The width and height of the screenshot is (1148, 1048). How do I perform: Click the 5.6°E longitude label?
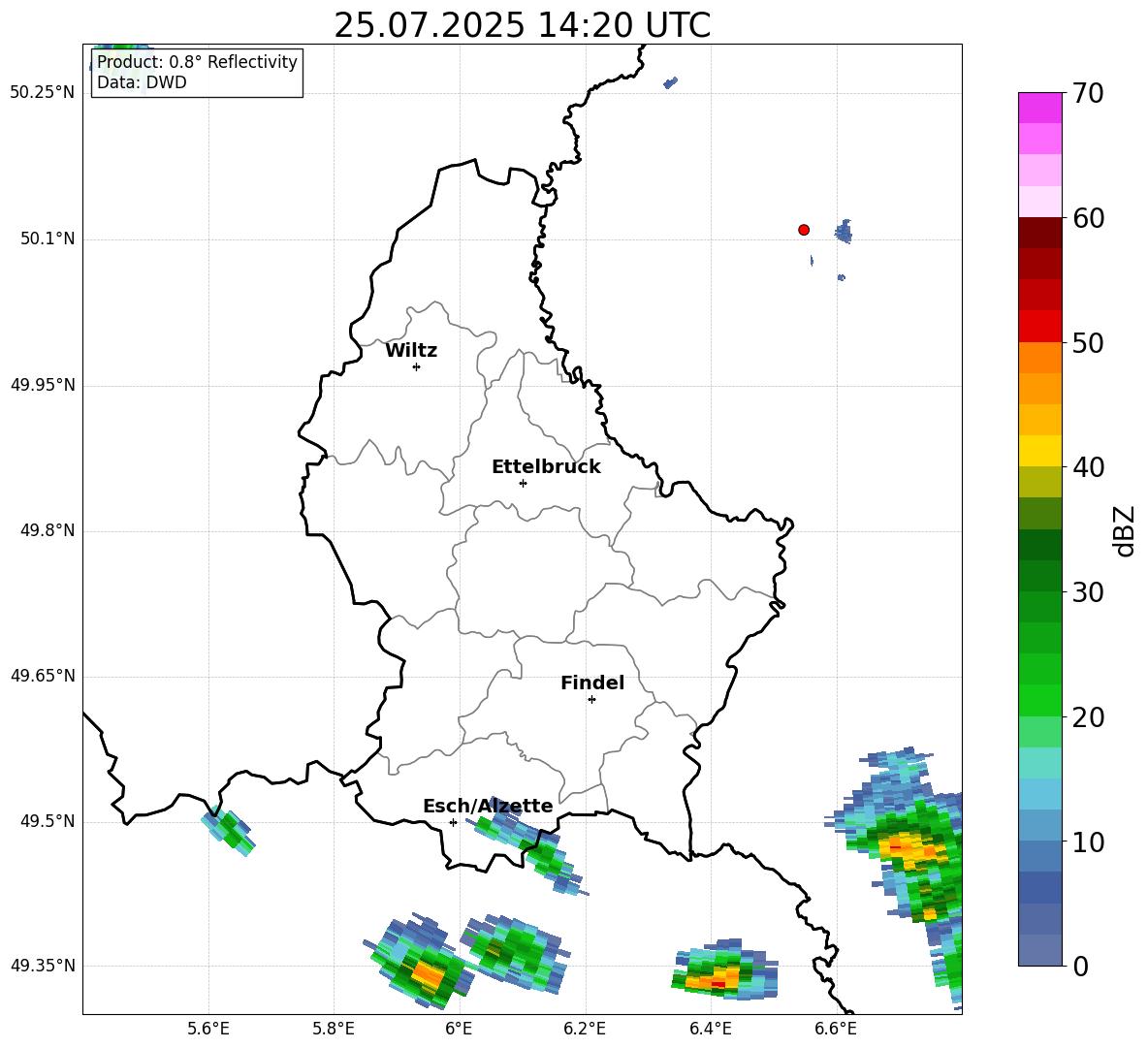[x=208, y=1029]
